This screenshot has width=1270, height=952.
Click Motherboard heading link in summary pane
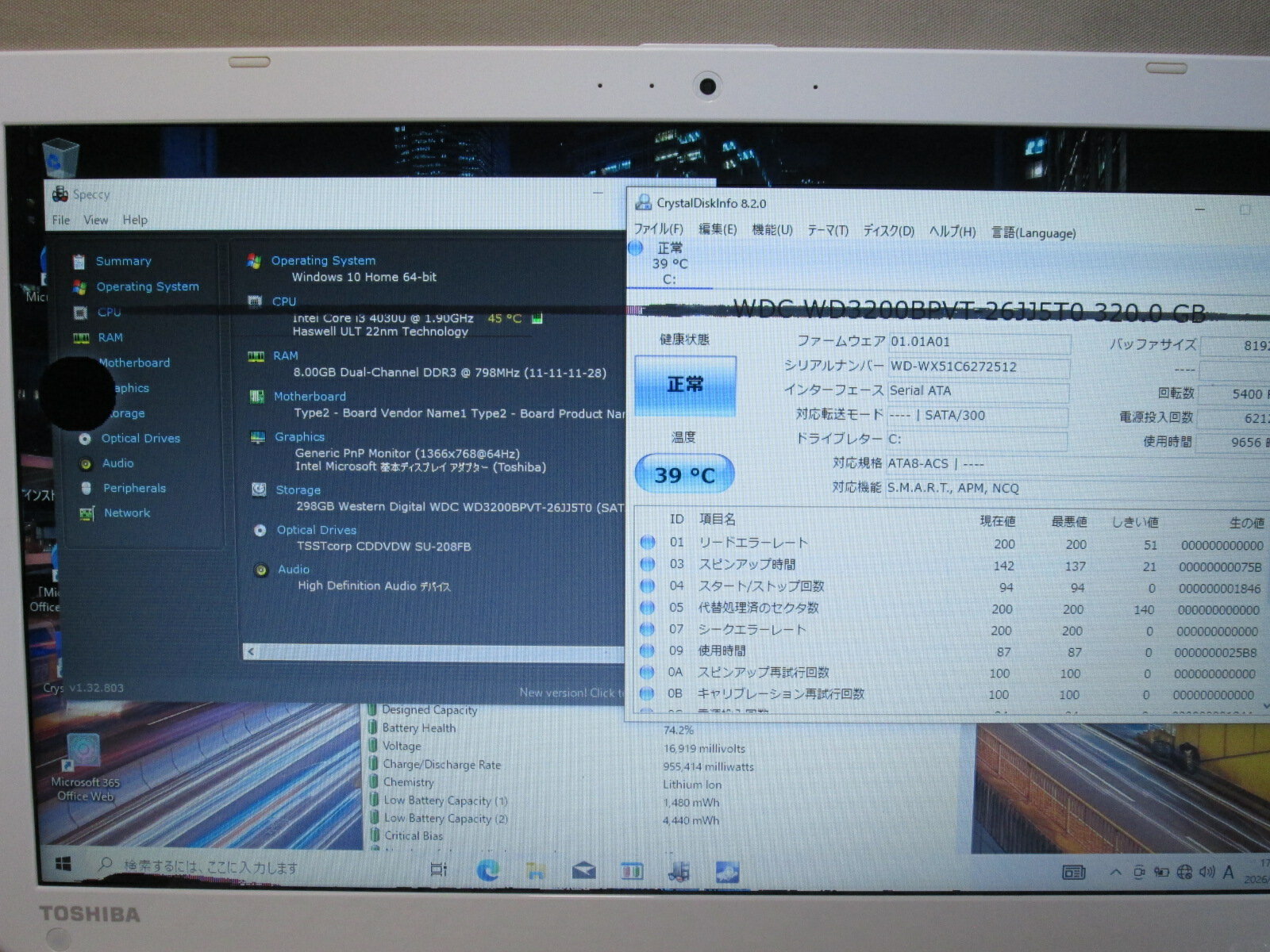[x=310, y=396]
